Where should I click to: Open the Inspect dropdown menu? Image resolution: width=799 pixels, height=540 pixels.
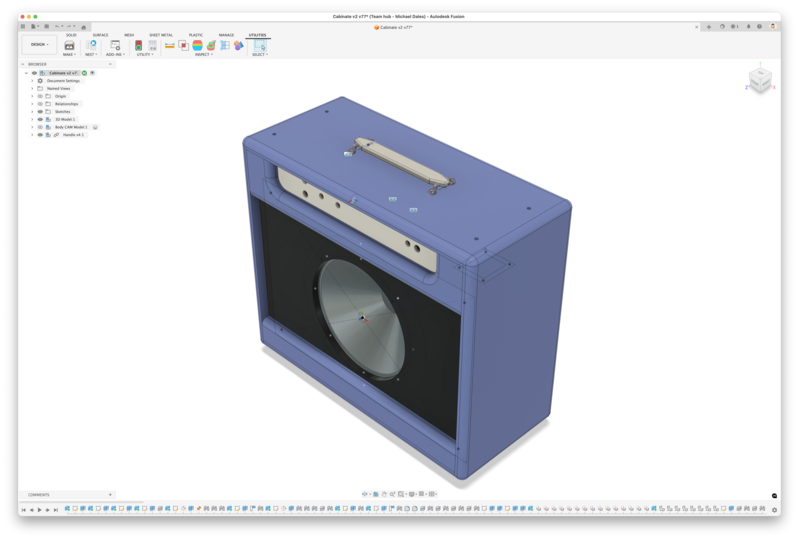coord(204,55)
